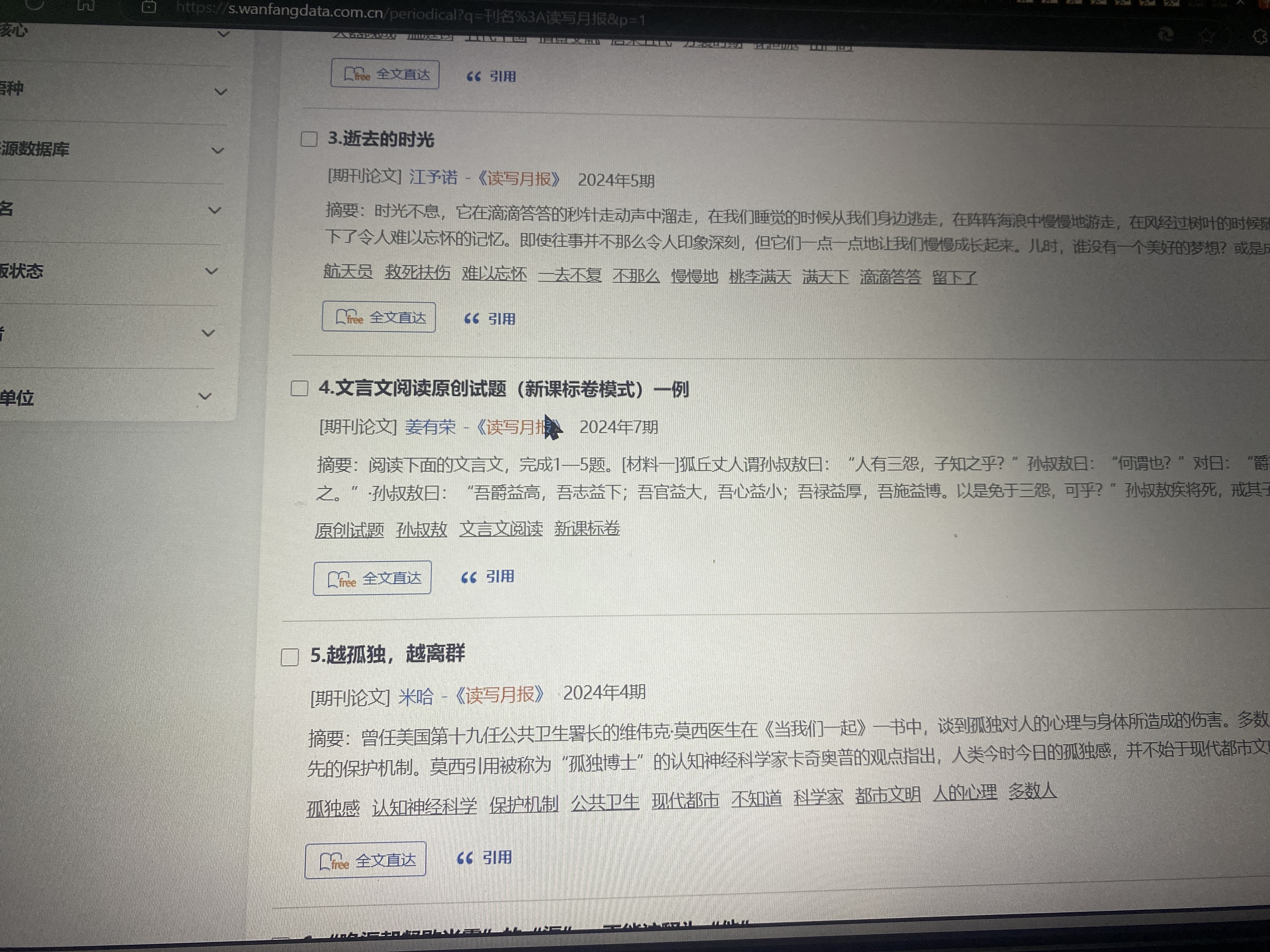Click keyword tag 人的心理
The width and height of the screenshot is (1270, 952).
pos(964,792)
